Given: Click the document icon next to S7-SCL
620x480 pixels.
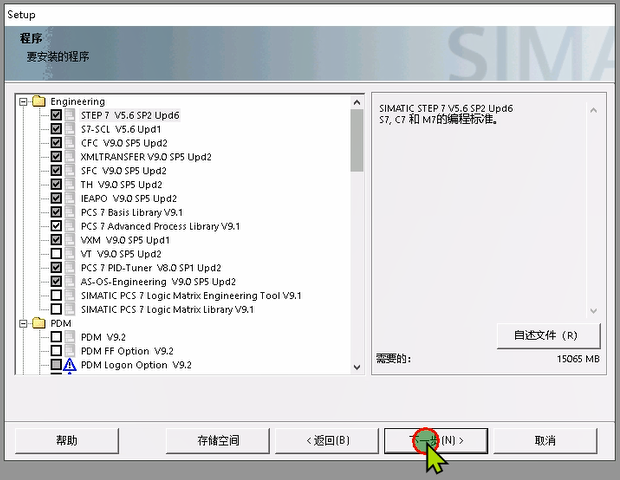Looking at the screenshot, I should point(70,129).
